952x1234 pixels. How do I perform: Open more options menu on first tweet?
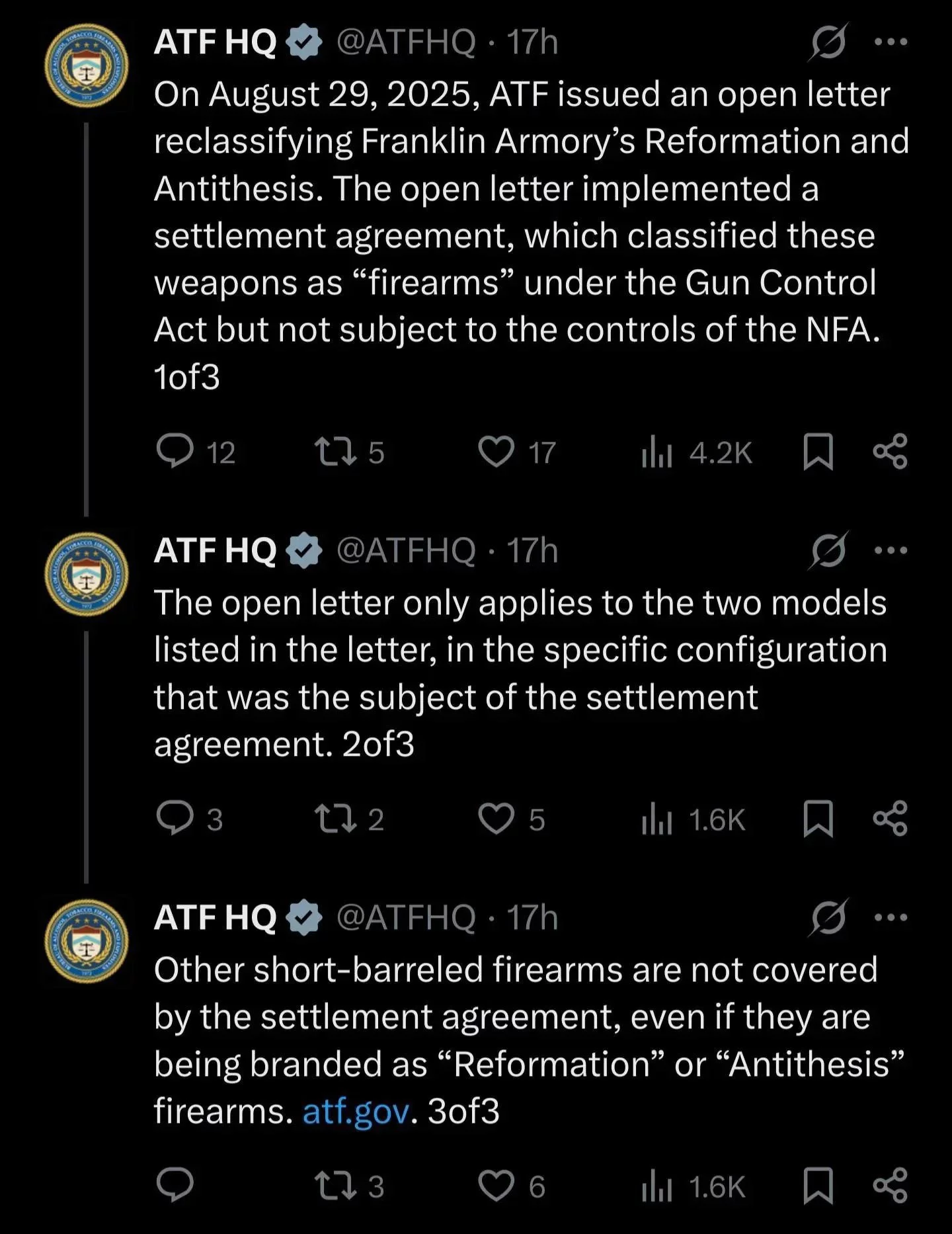tap(891, 42)
